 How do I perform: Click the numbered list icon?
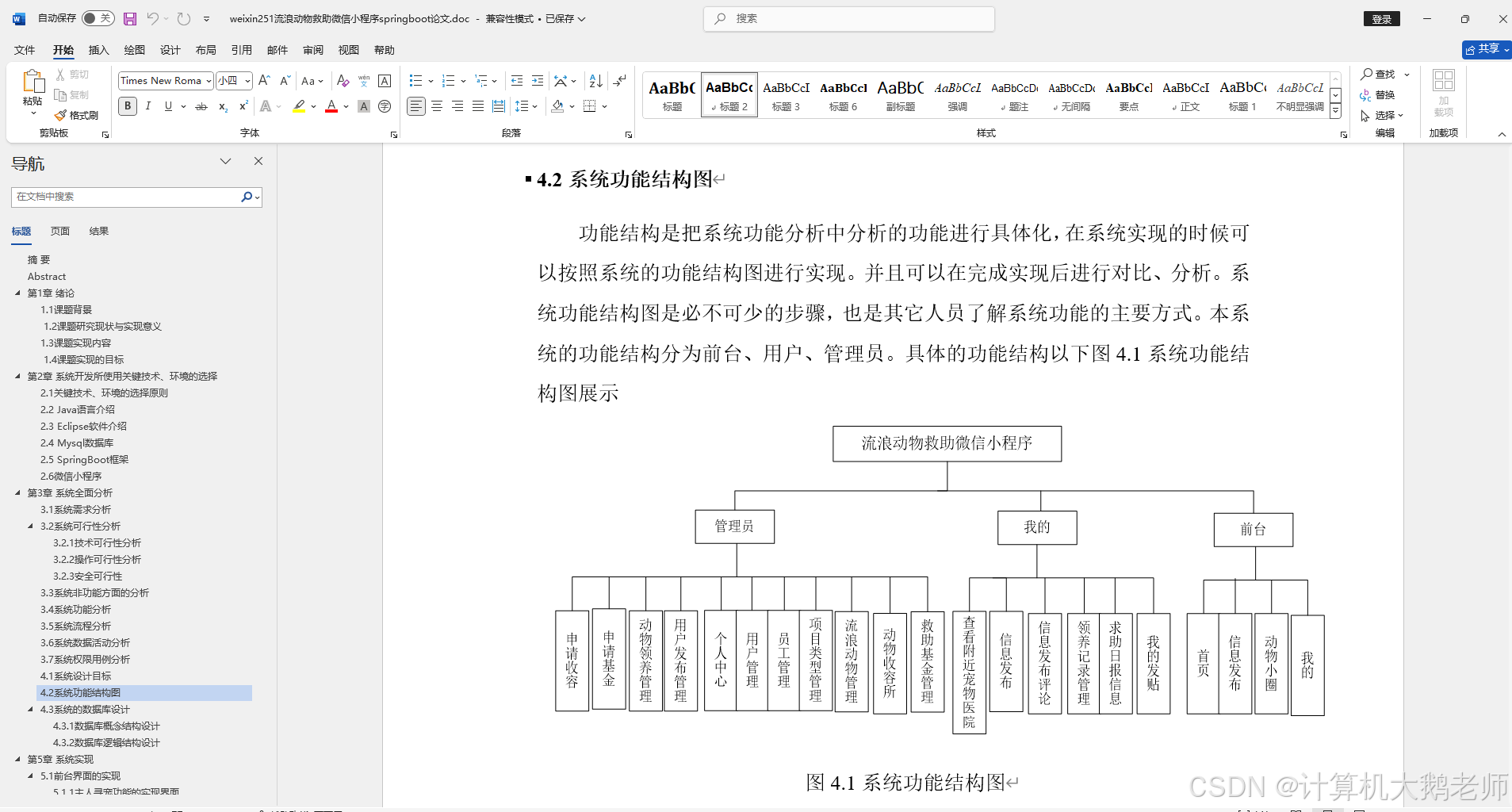[449, 81]
